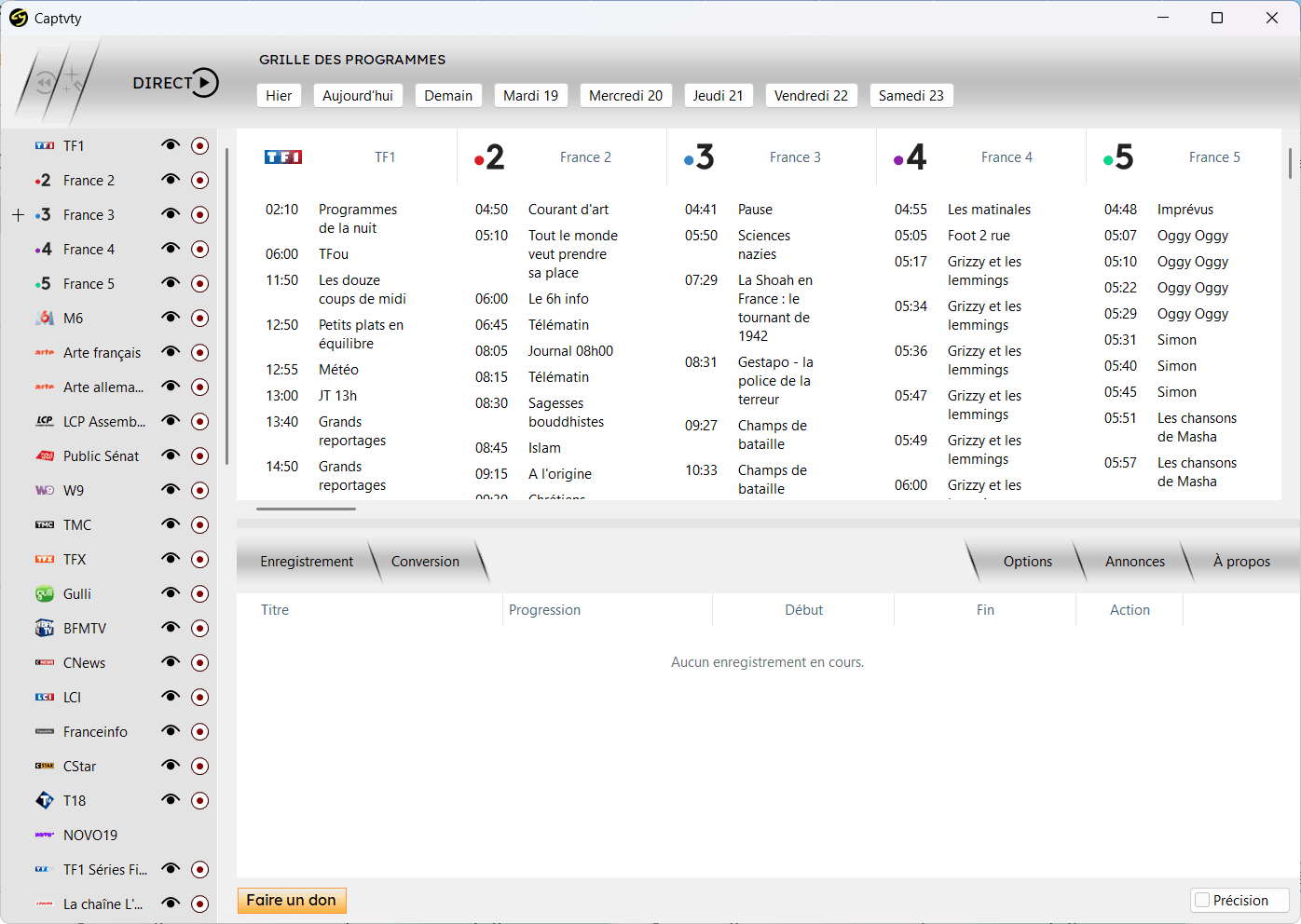Select Télématin at 06:45 on France 2
Viewport: 1301px width, 924px height.
pos(558,325)
